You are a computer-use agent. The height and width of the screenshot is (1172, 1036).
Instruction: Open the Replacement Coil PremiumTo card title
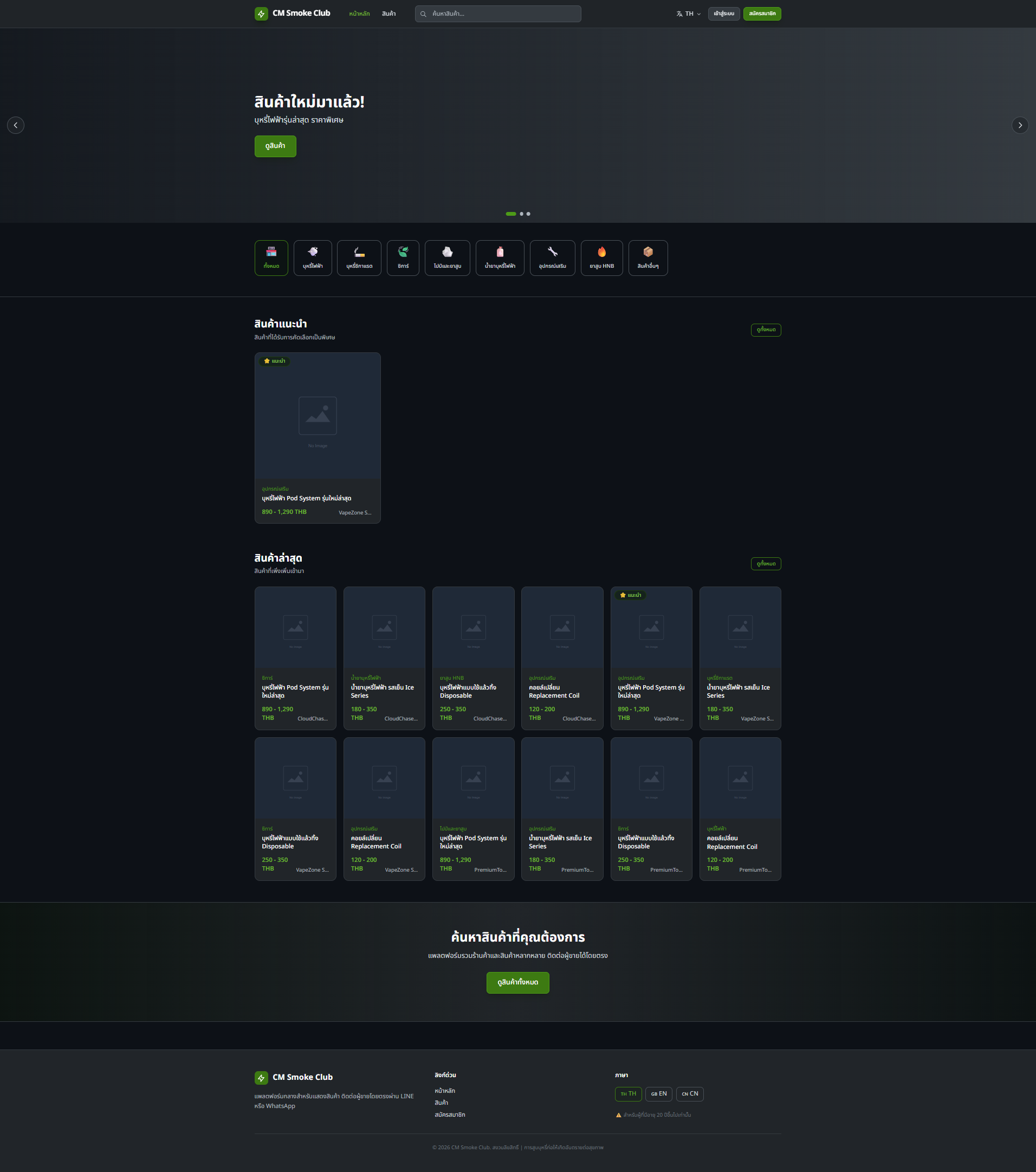(x=731, y=842)
